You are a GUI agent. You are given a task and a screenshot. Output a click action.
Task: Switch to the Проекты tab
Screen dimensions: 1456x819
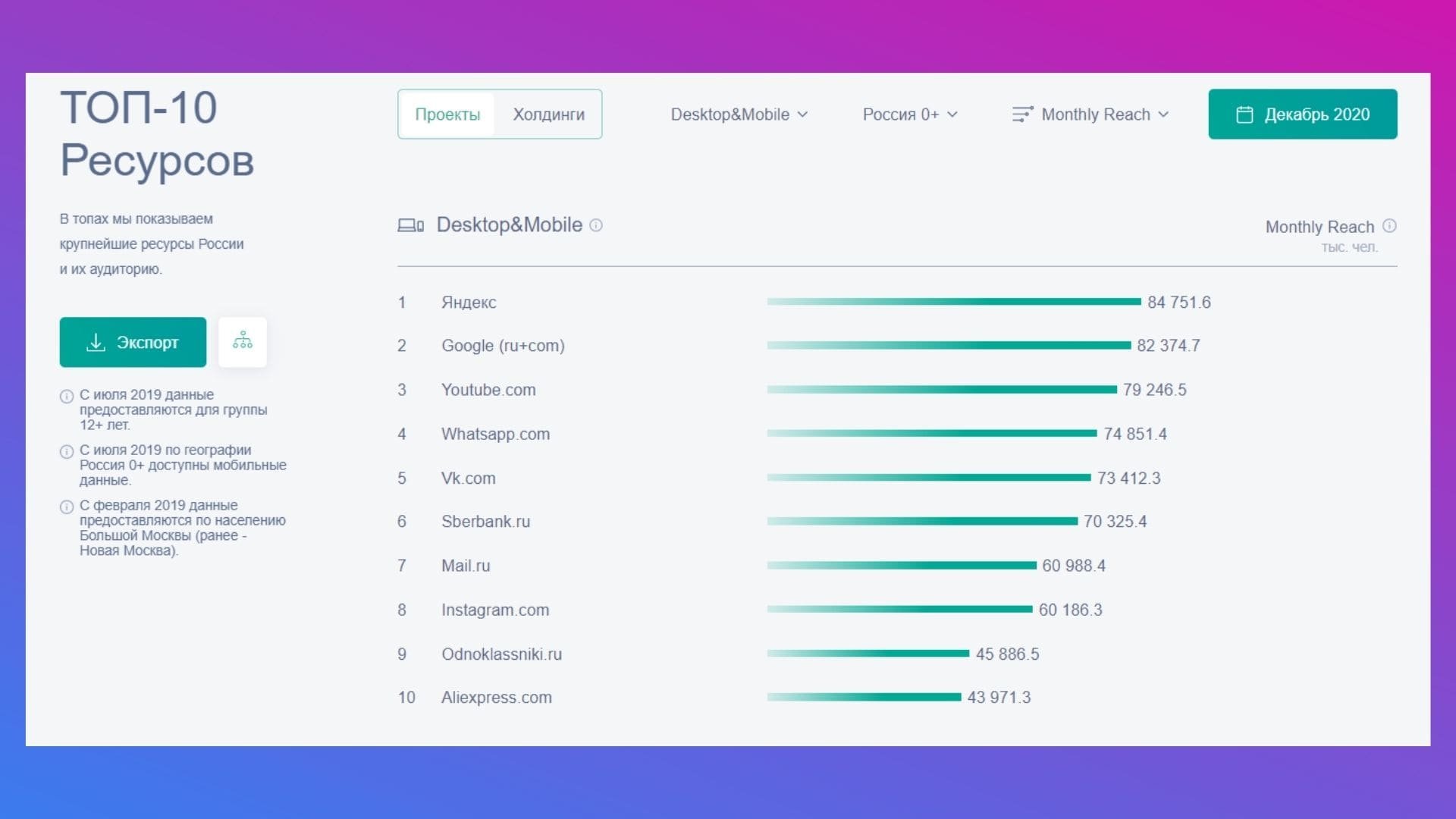point(447,115)
